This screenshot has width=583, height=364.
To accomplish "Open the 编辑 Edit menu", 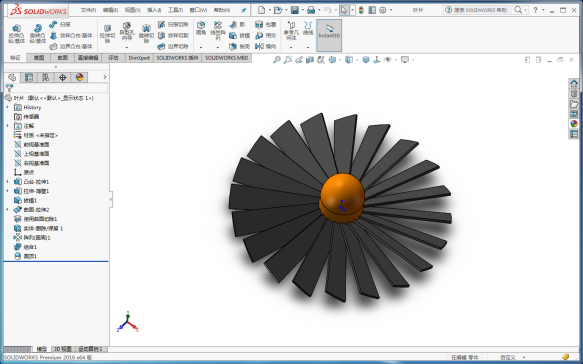I will point(110,10).
